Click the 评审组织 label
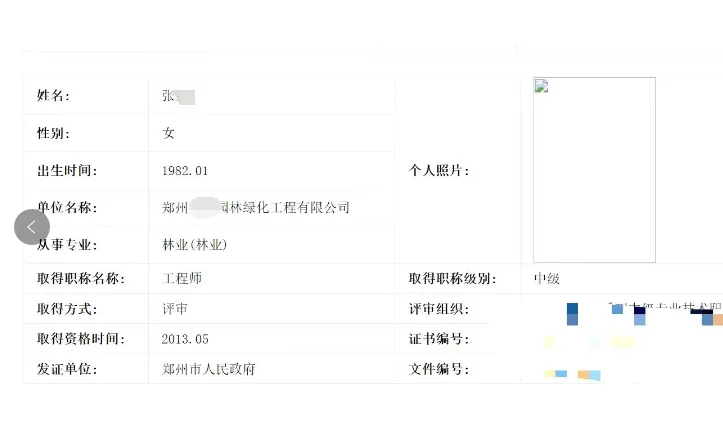Viewport: 723px width, 426px height. point(439,309)
